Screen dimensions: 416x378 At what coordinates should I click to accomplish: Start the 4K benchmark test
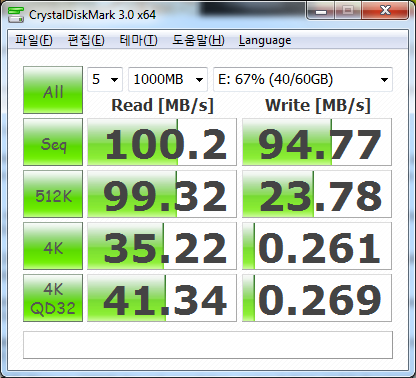(53, 246)
